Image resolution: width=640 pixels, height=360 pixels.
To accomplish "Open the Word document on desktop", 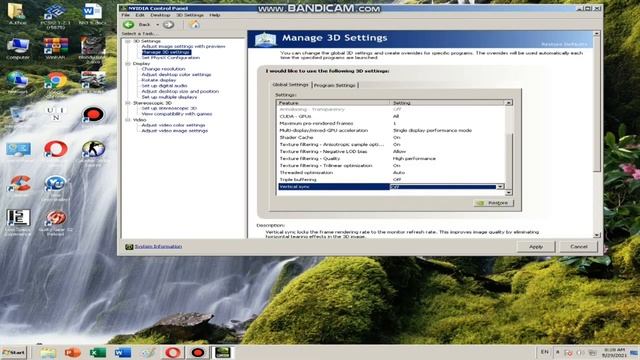I will click(92, 13).
